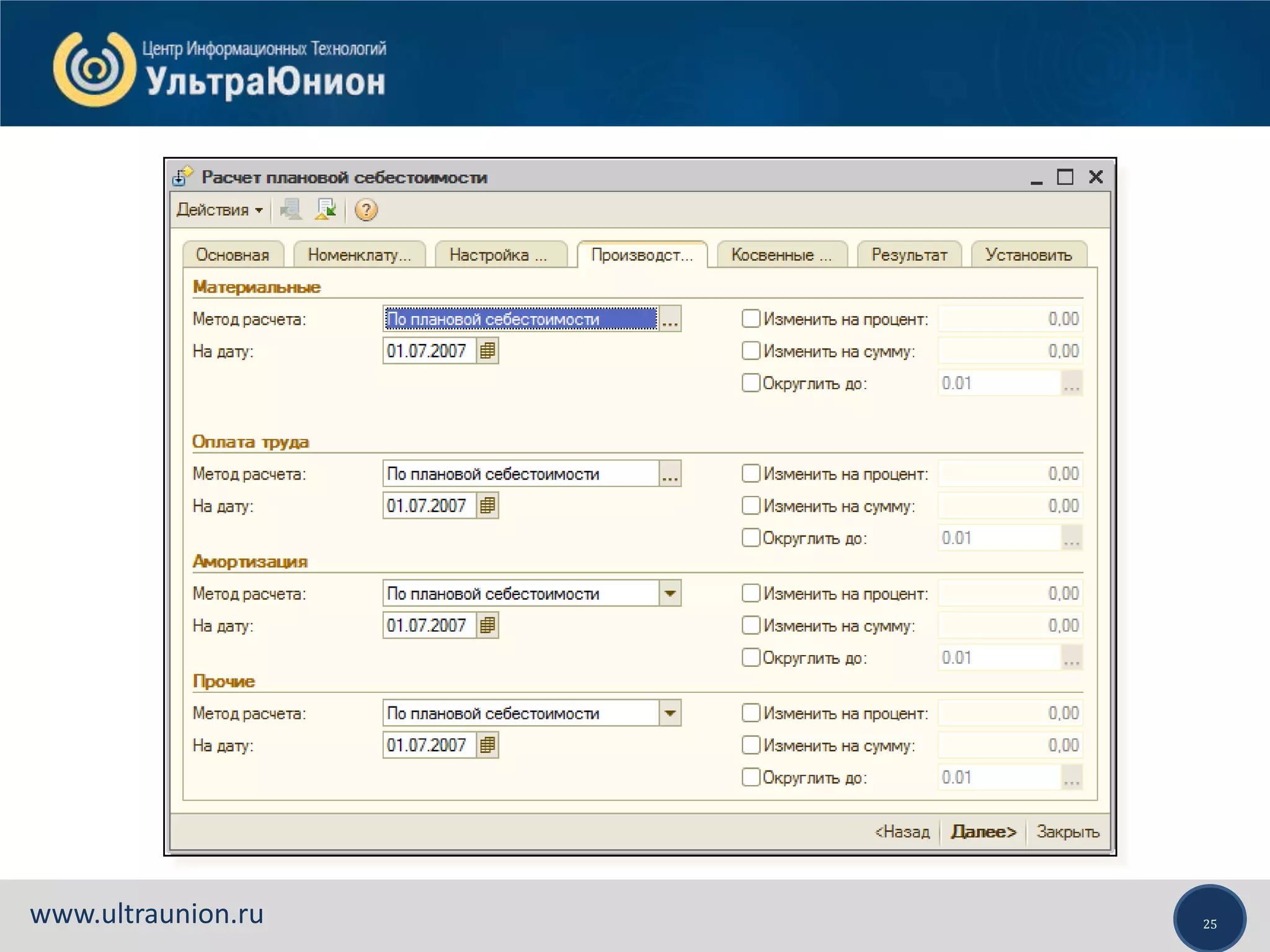
Task: Enable Изменить на сумму under Прочие
Action: pos(750,745)
